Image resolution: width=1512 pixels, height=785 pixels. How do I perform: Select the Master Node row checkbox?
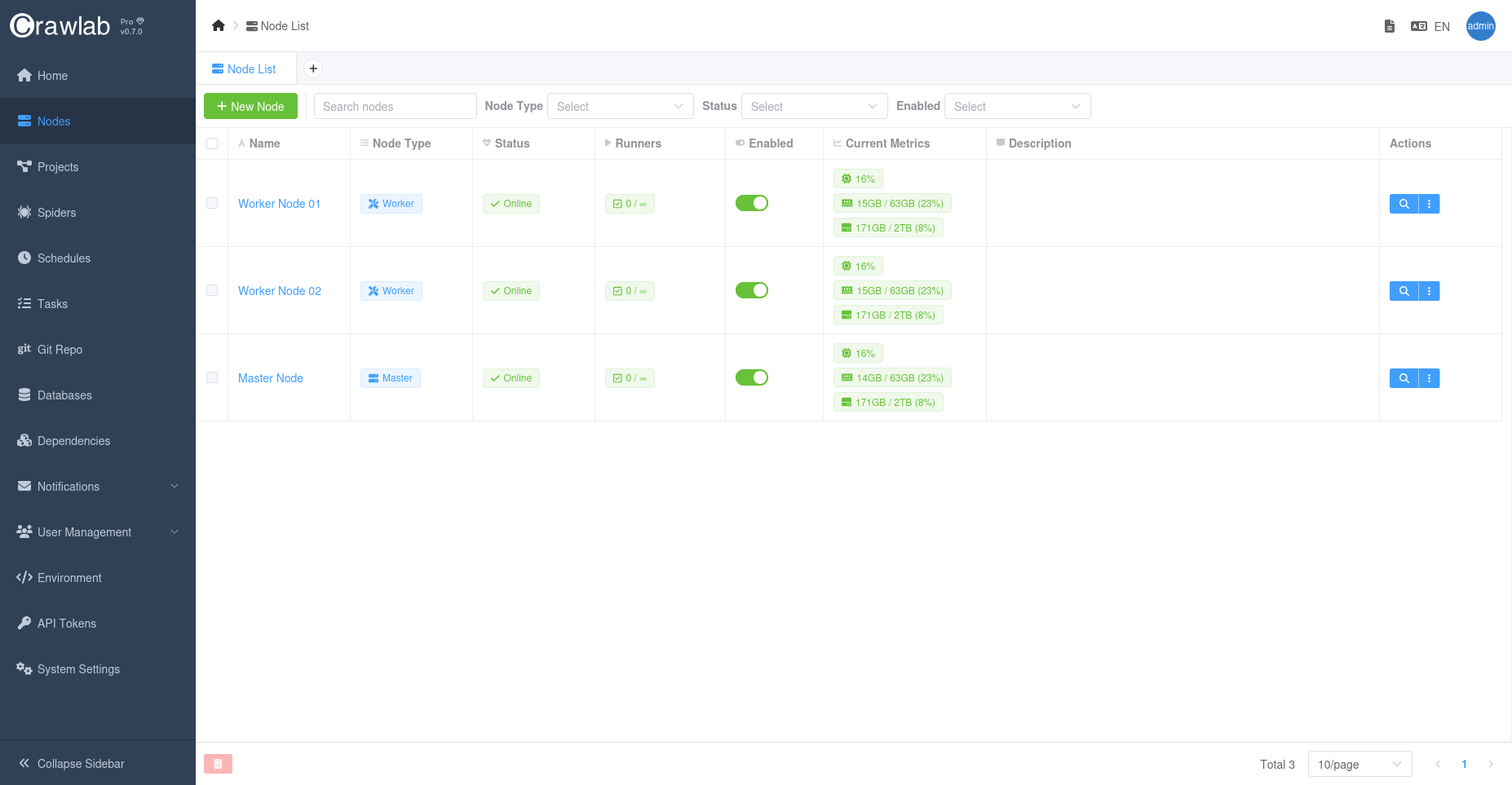[212, 377]
